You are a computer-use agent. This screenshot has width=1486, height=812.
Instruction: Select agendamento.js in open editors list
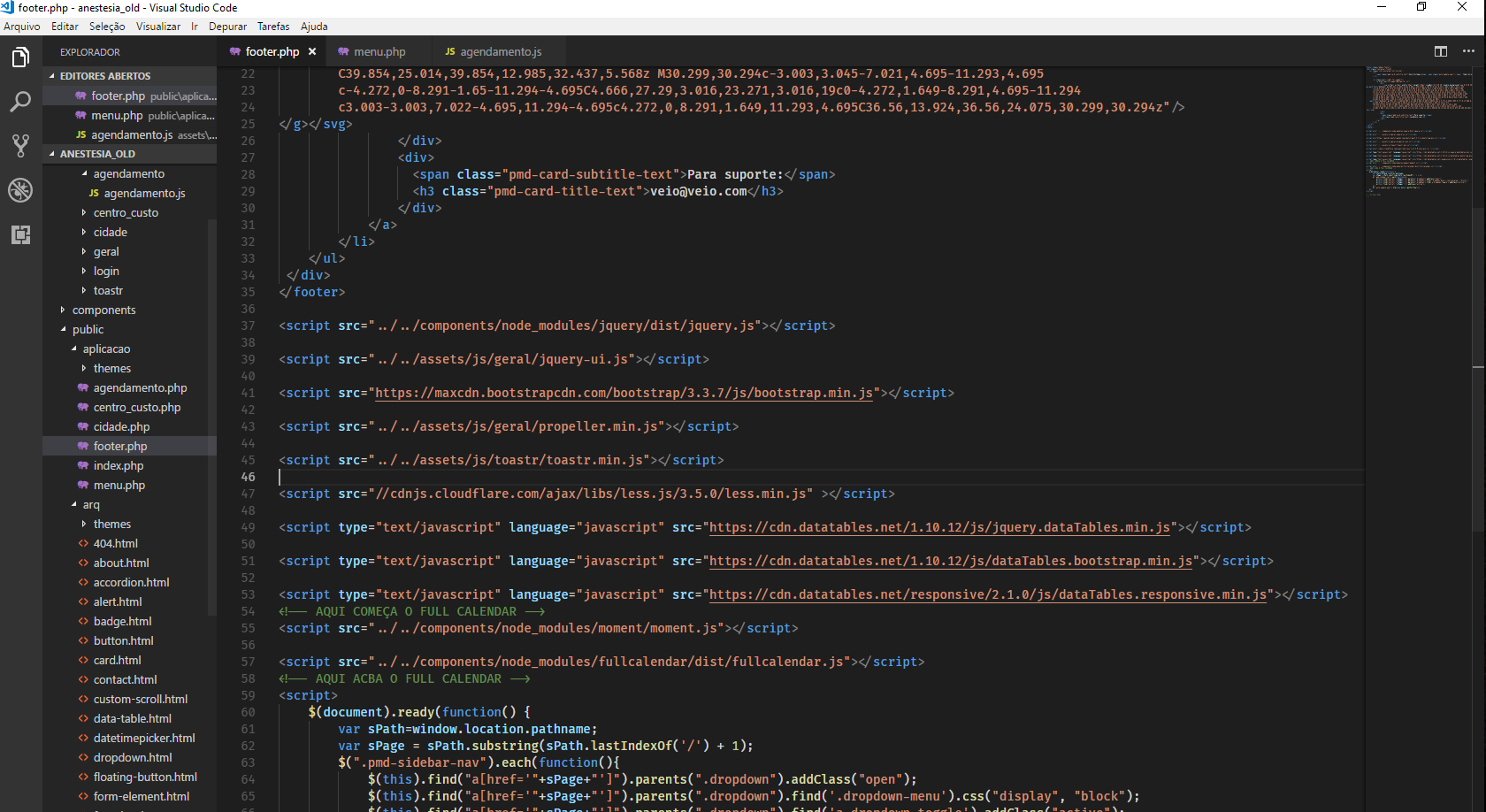pos(129,135)
